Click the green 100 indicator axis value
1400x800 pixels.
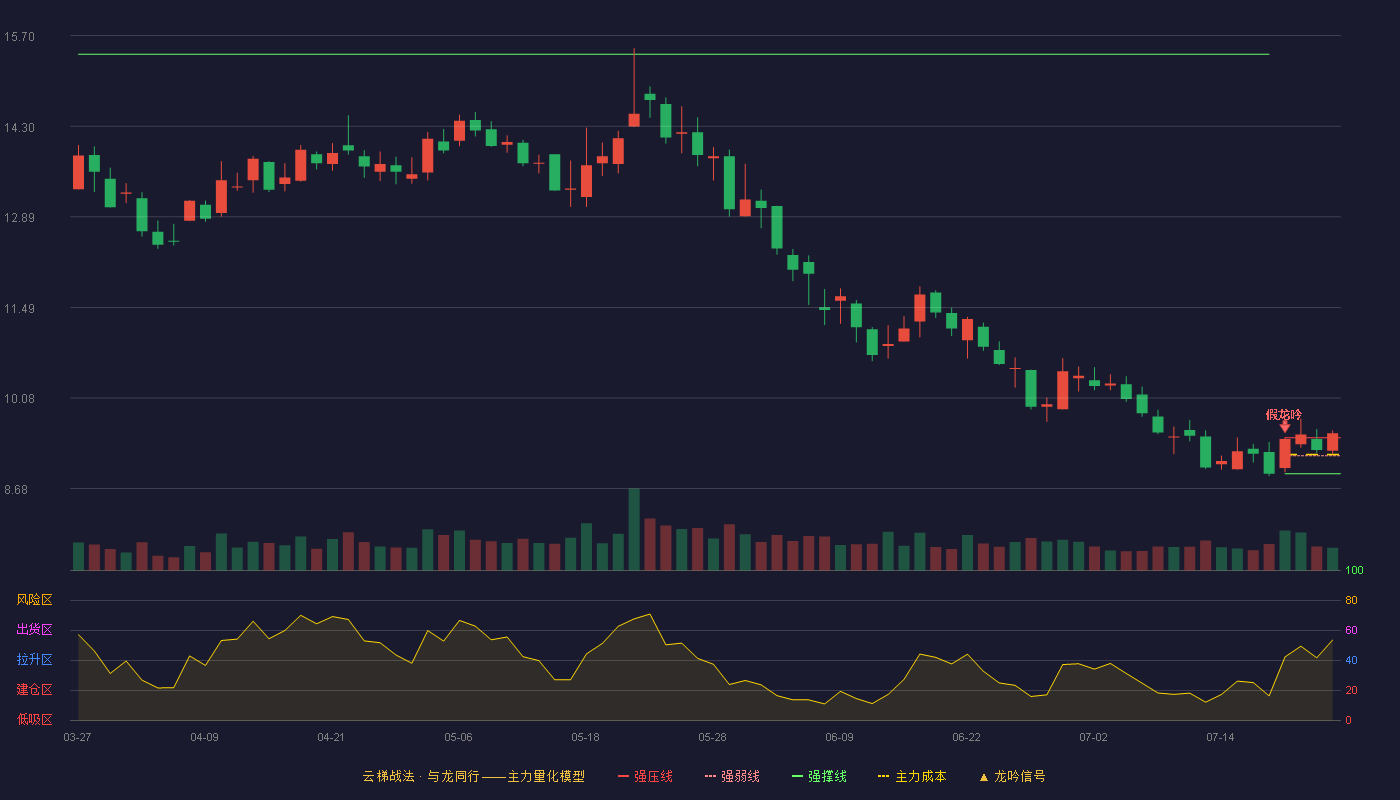(x=1354, y=571)
